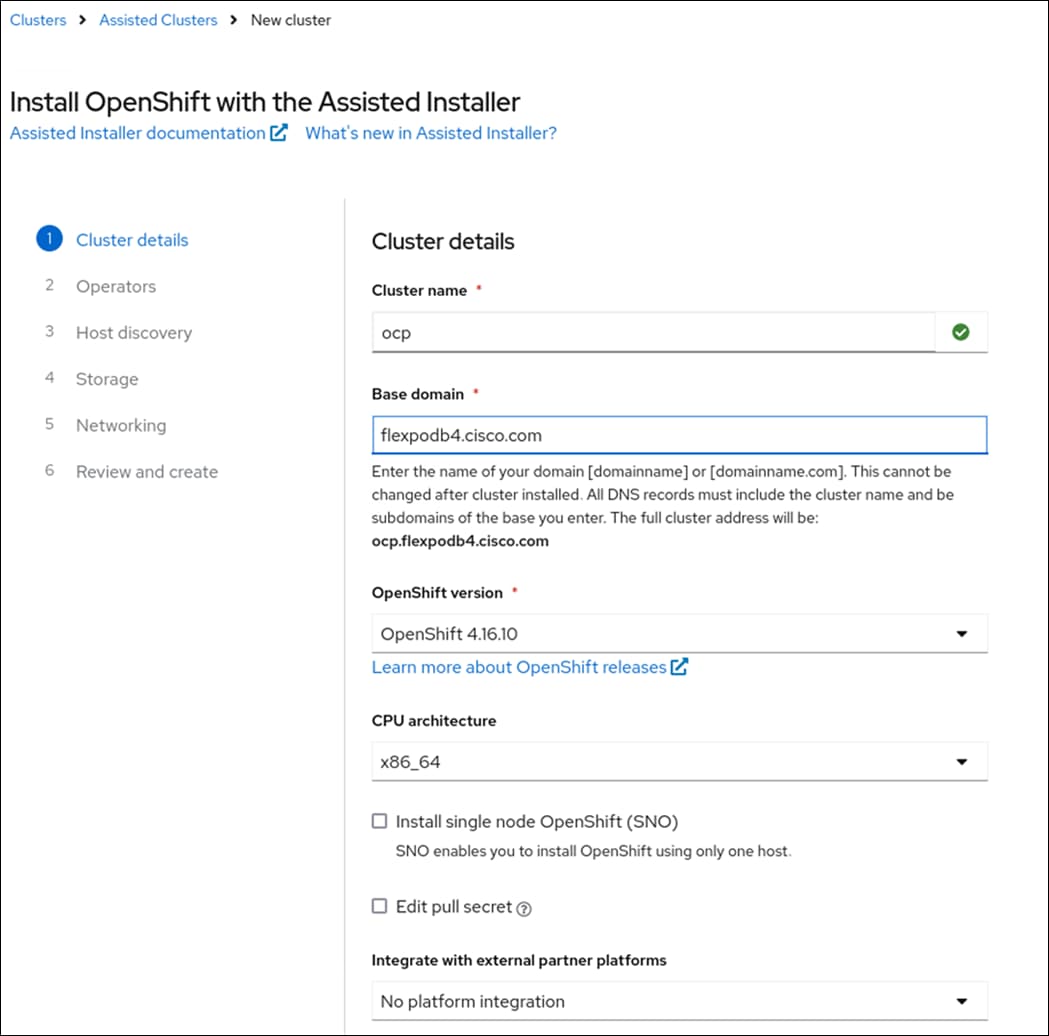Tick the Edit pull secret checkbox

(x=379, y=906)
